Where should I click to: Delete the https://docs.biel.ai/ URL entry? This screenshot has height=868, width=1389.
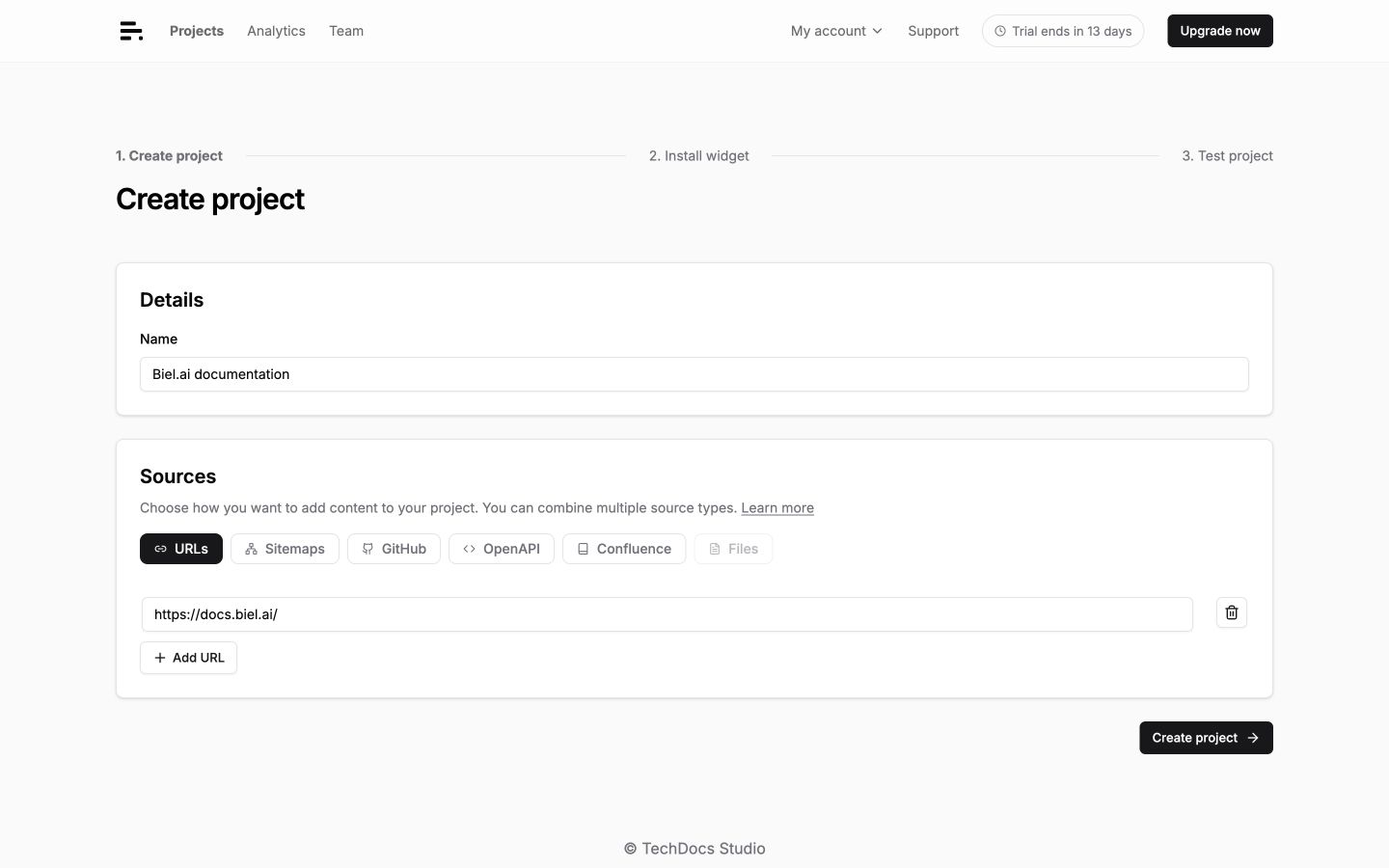(x=1231, y=612)
